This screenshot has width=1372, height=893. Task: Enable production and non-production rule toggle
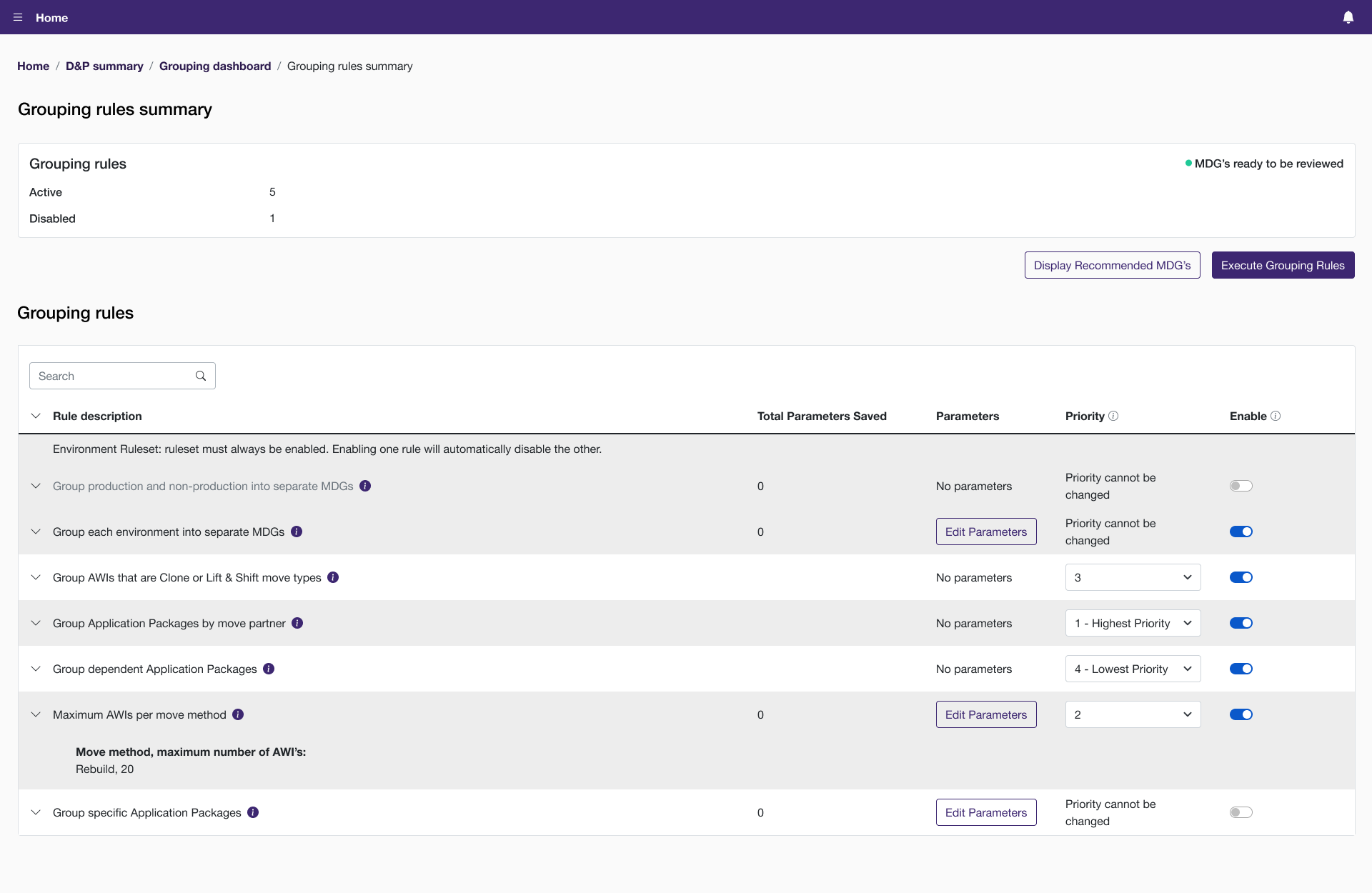coord(1241,486)
